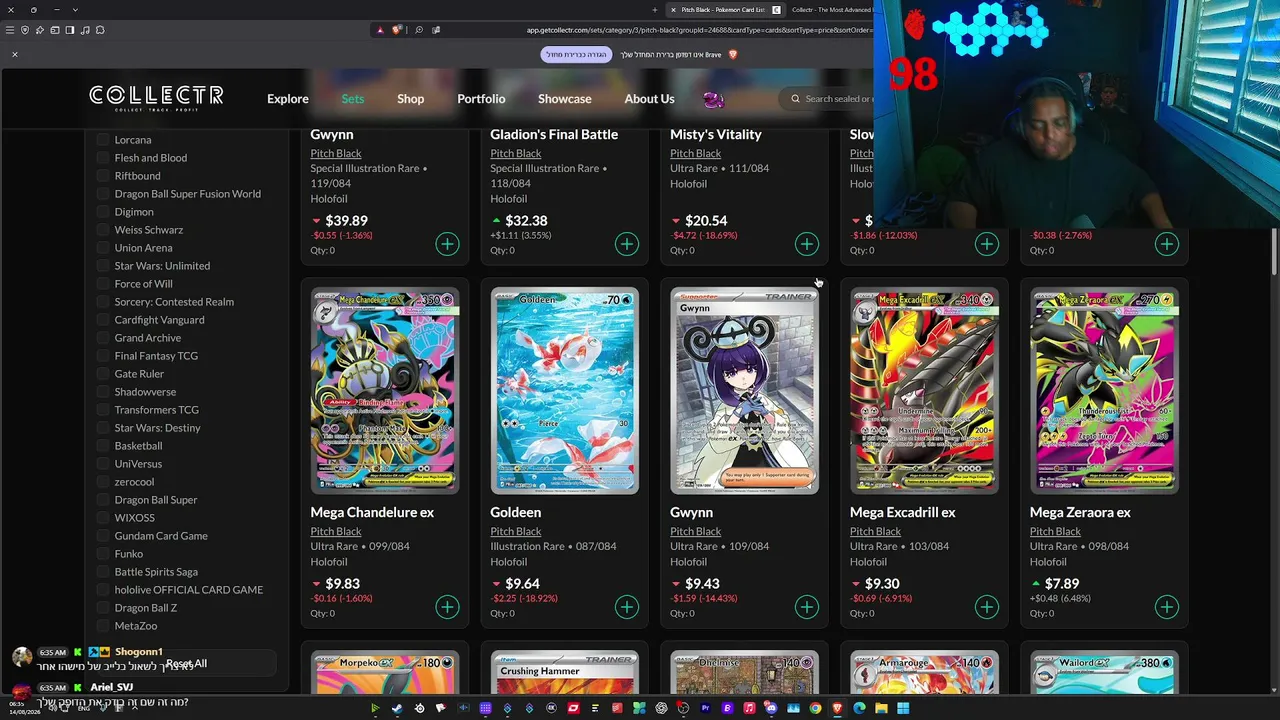Open Pitch Black link under Mega Zeraora ex
This screenshot has height=720, width=1280.
(x=1056, y=532)
